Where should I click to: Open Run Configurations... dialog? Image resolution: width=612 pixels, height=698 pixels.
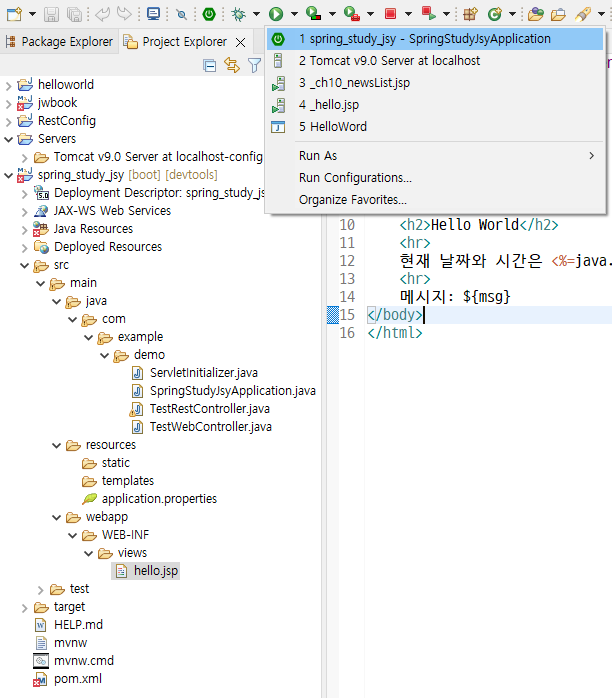435,178
